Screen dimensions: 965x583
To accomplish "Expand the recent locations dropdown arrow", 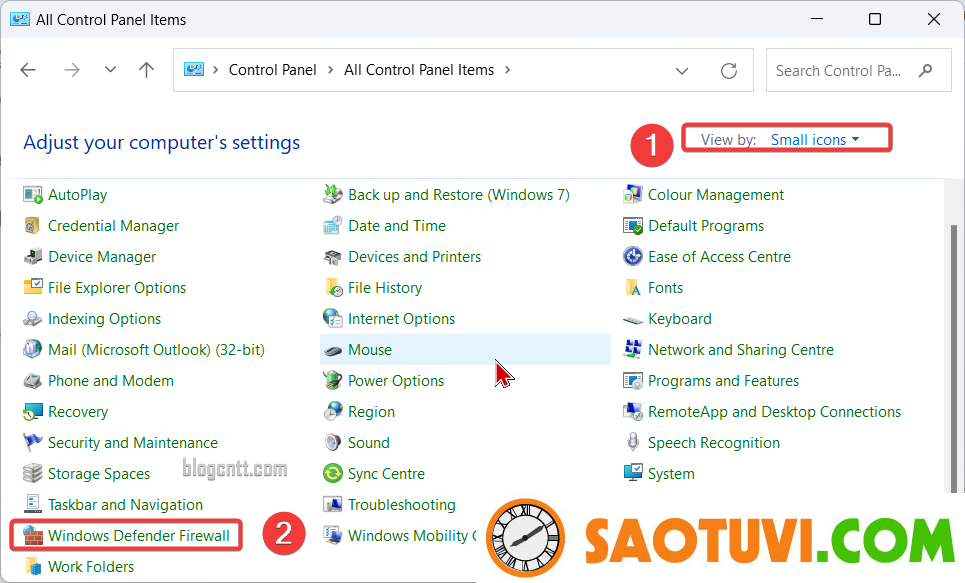I will pyautogui.click(x=110, y=70).
